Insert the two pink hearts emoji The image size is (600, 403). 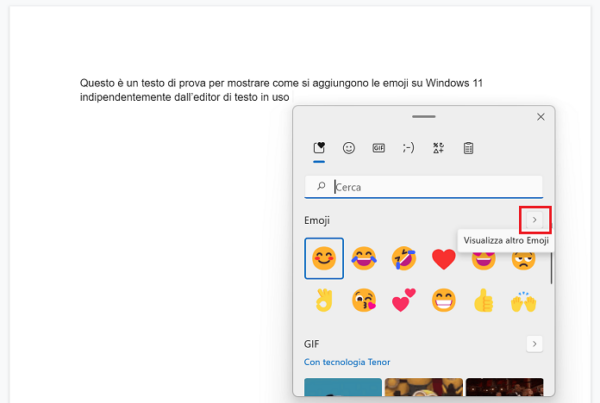pos(403,299)
